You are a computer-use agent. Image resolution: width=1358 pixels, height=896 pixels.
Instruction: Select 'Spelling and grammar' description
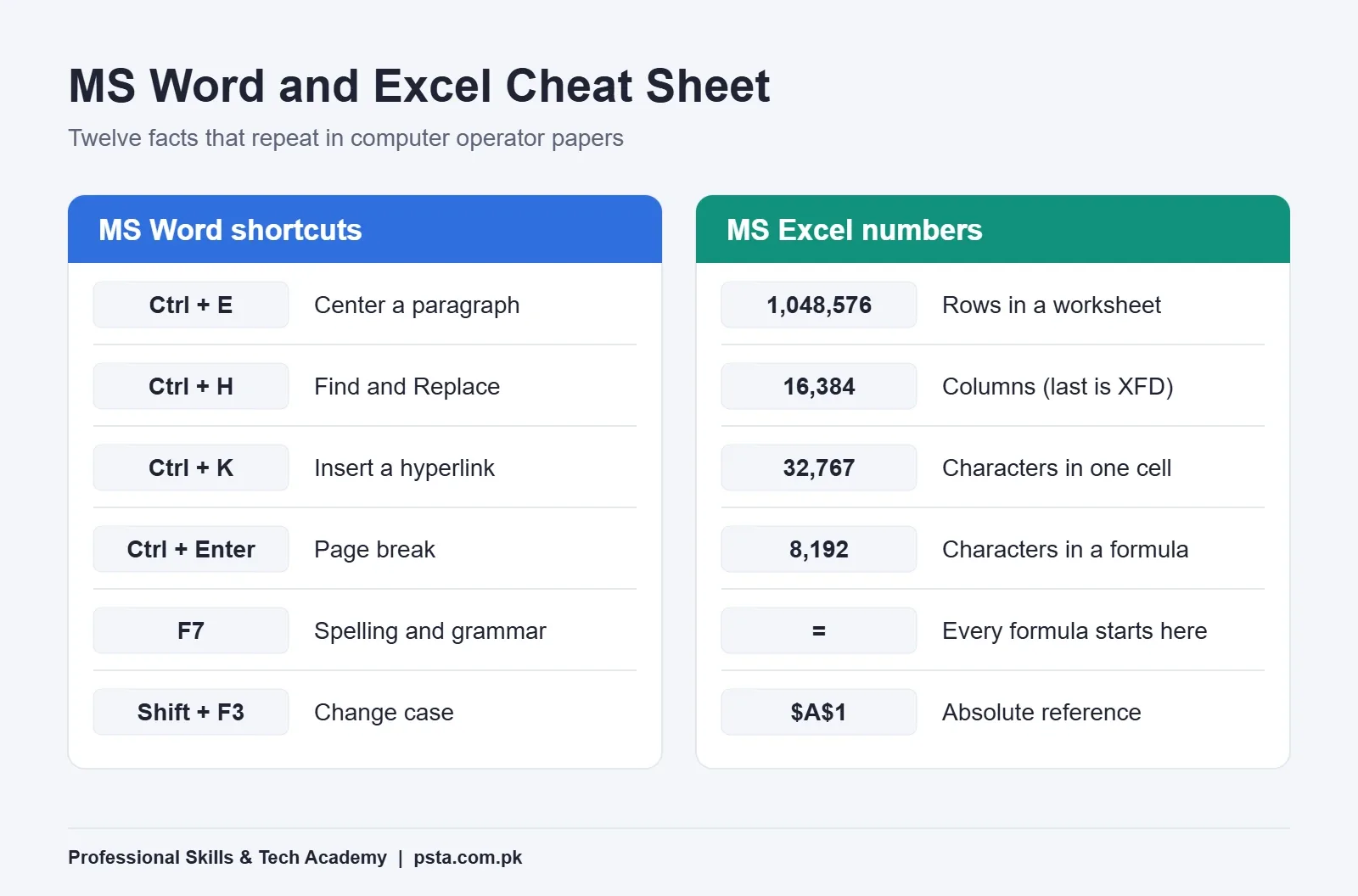coord(430,631)
